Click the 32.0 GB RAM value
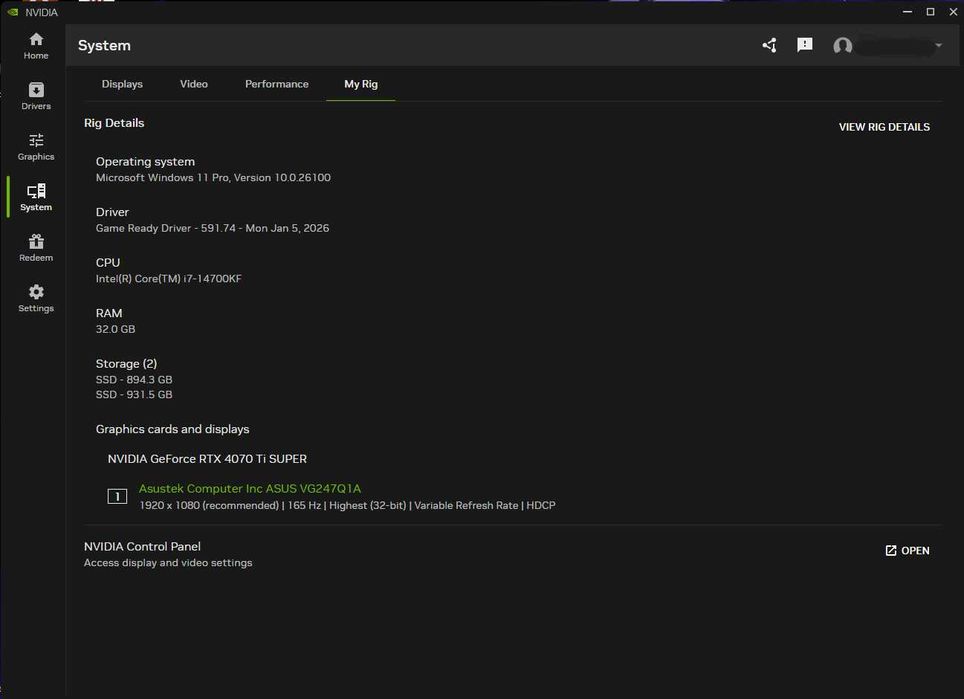Viewport: 964px width, 699px height. coord(116,329)
